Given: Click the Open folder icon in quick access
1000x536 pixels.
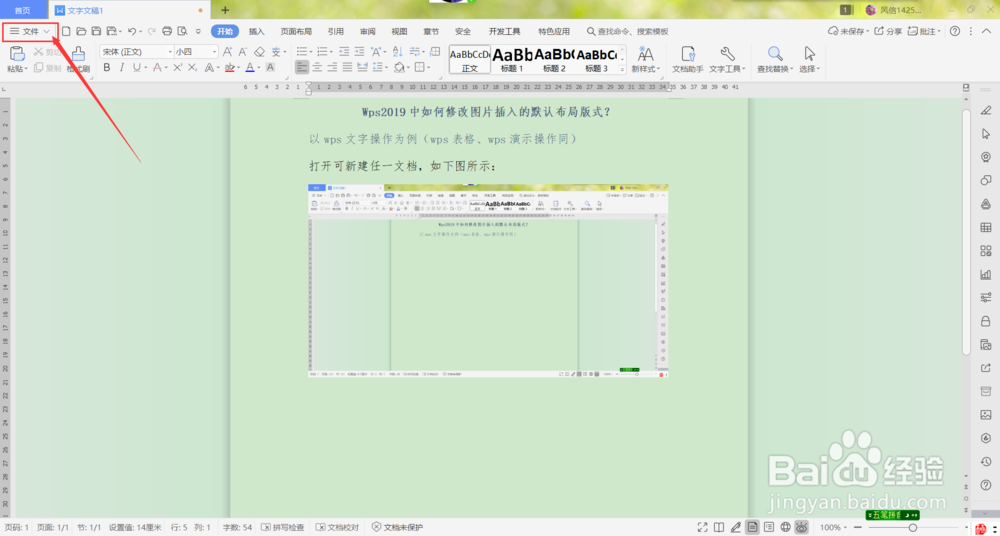Looking at the screenshot, I should point(81,31).
